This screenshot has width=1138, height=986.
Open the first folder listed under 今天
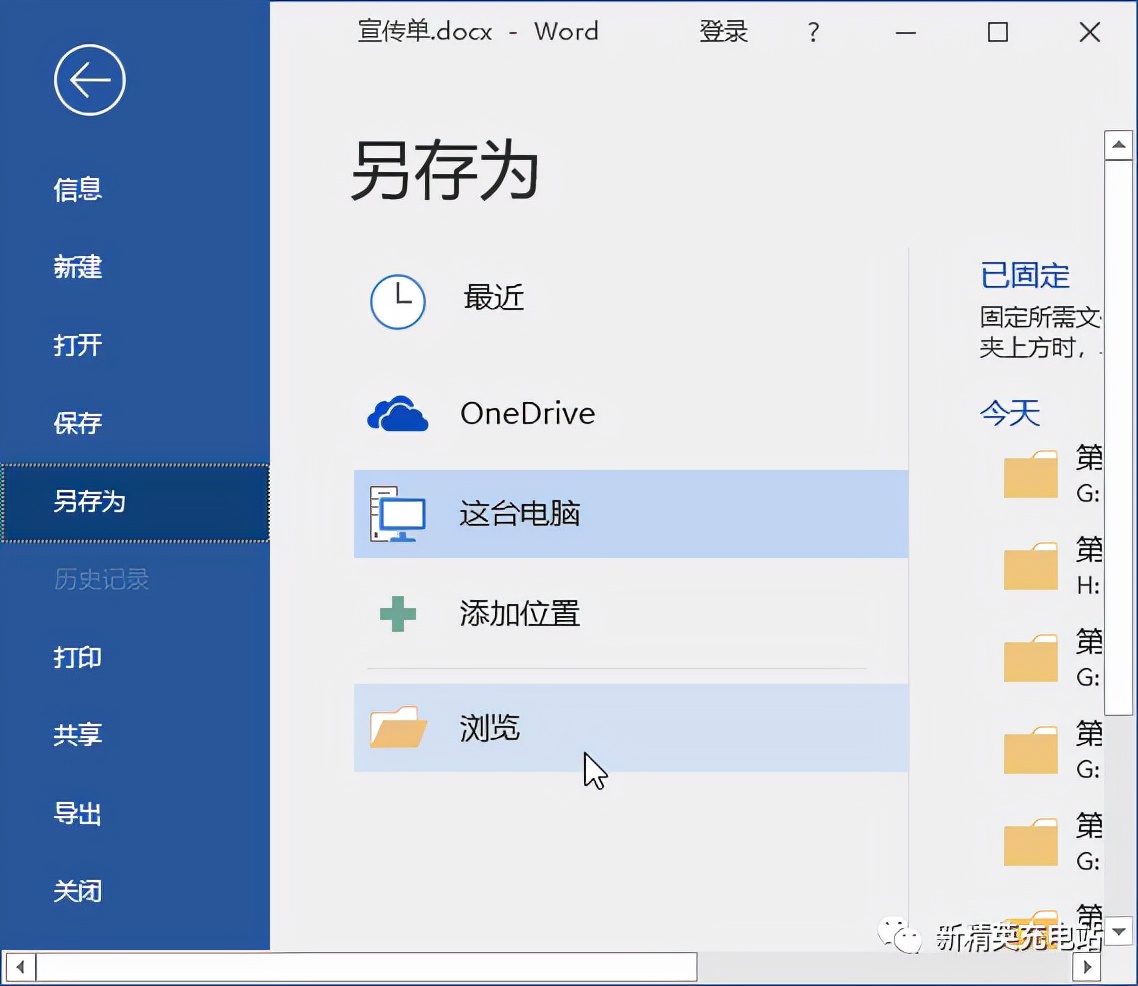pyautogui.click(x=1030, y=473)
